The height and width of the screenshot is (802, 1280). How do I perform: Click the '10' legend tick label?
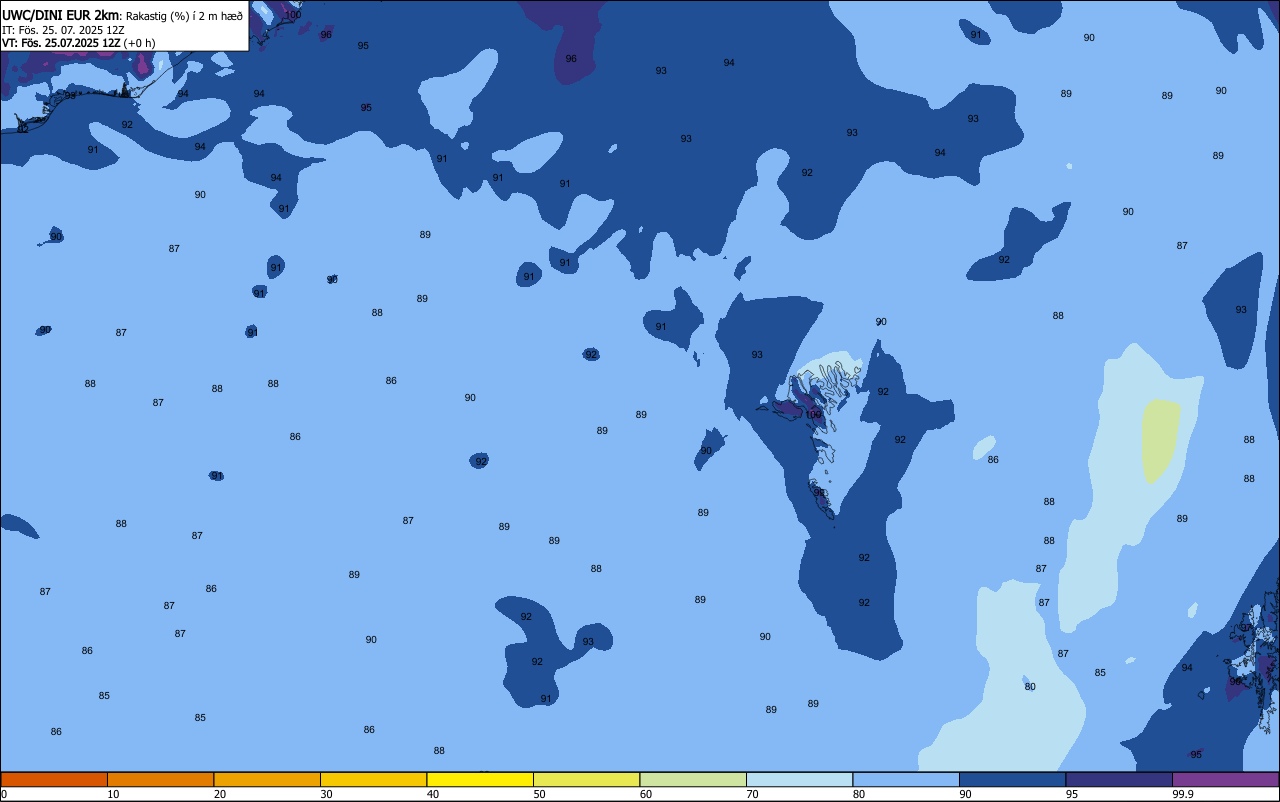coord(114,794)
